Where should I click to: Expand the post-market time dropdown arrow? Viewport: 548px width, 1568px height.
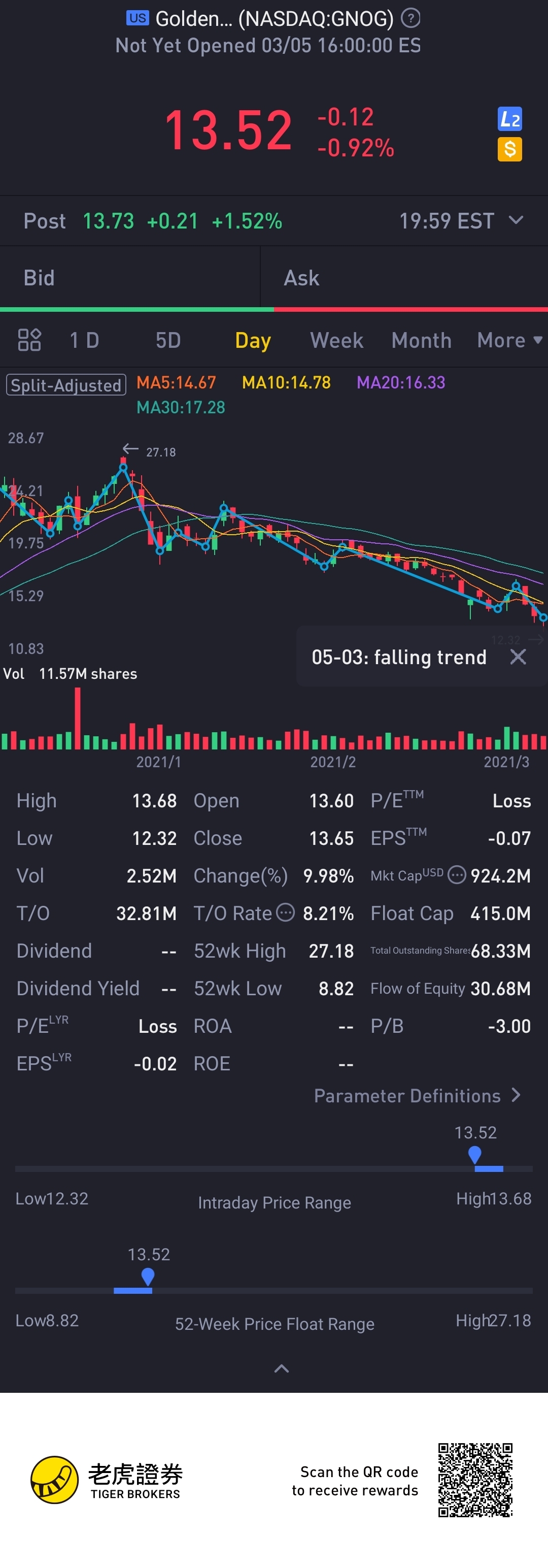[x=516, y=220]
